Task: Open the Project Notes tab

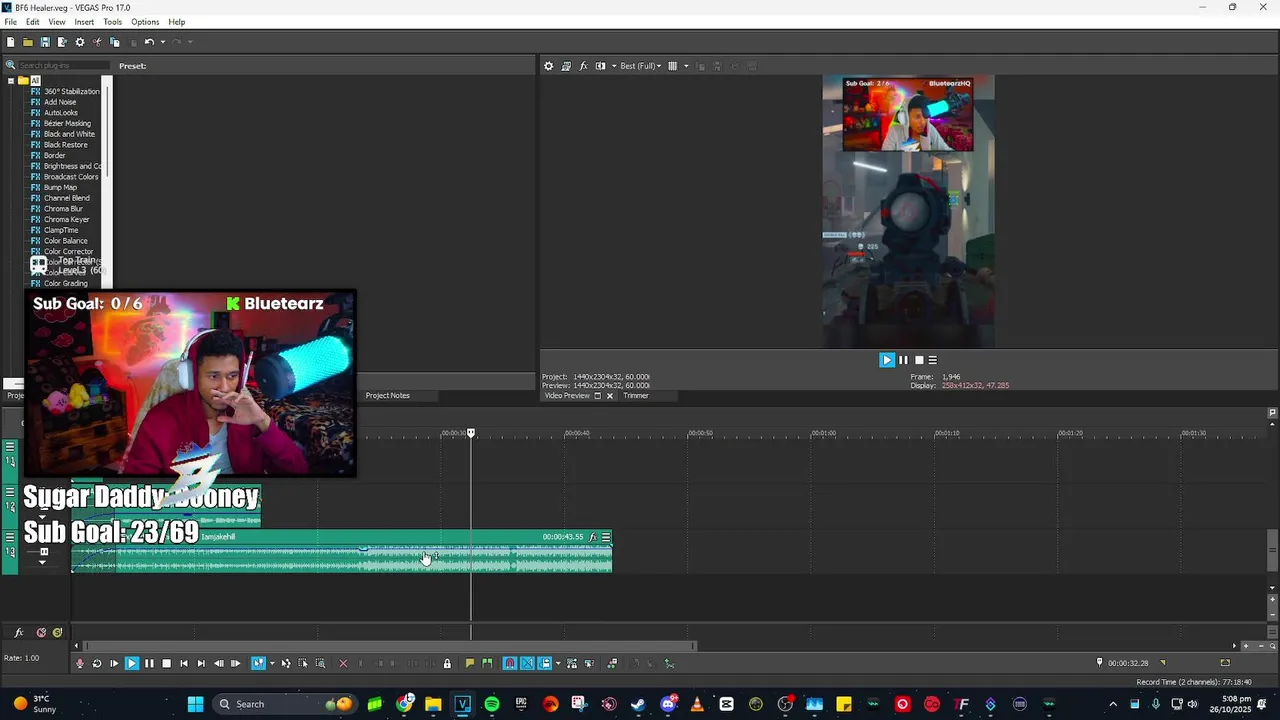Action: tap(387, 395)
